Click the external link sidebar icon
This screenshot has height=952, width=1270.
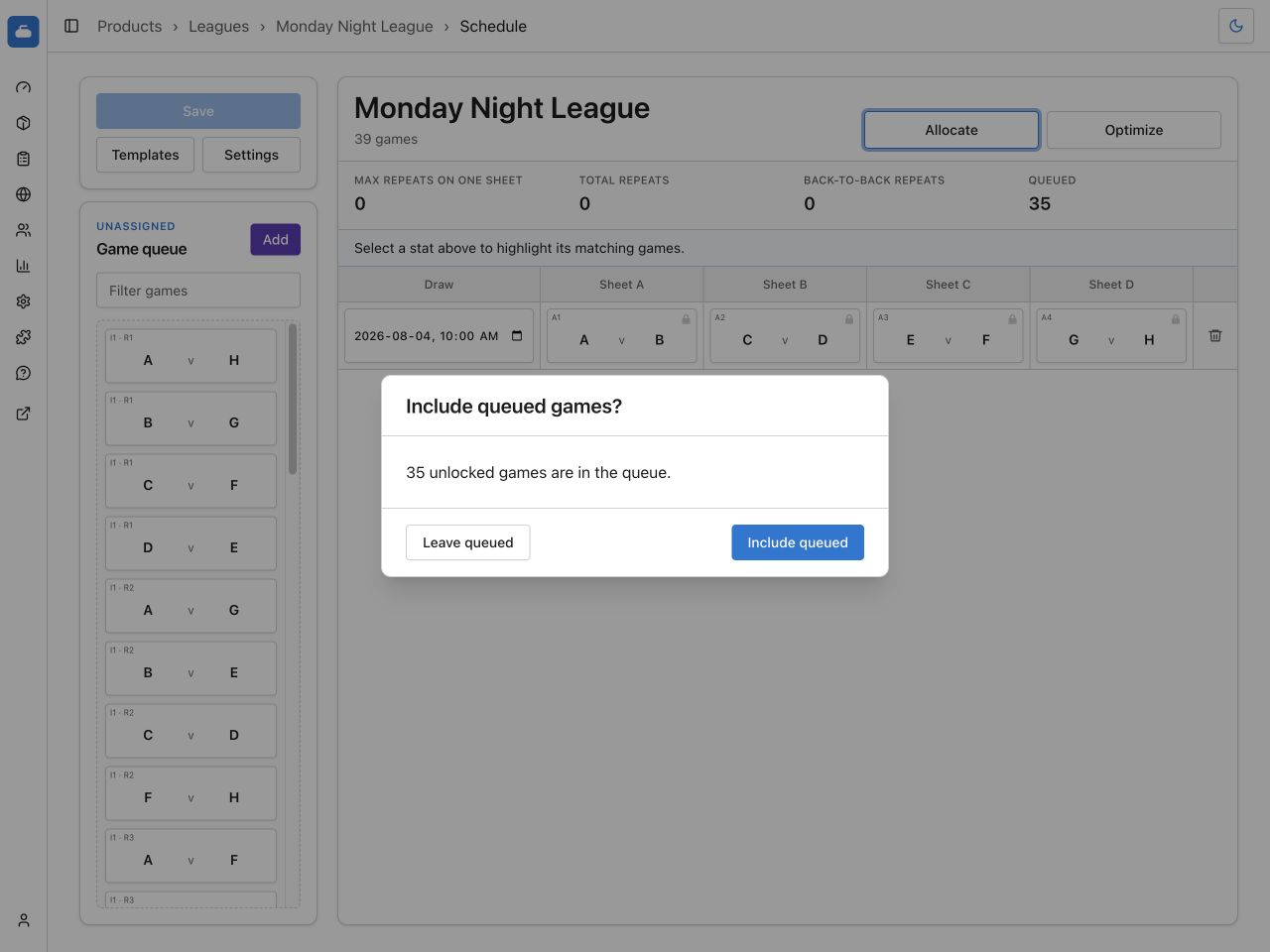(x=24, y=414)
